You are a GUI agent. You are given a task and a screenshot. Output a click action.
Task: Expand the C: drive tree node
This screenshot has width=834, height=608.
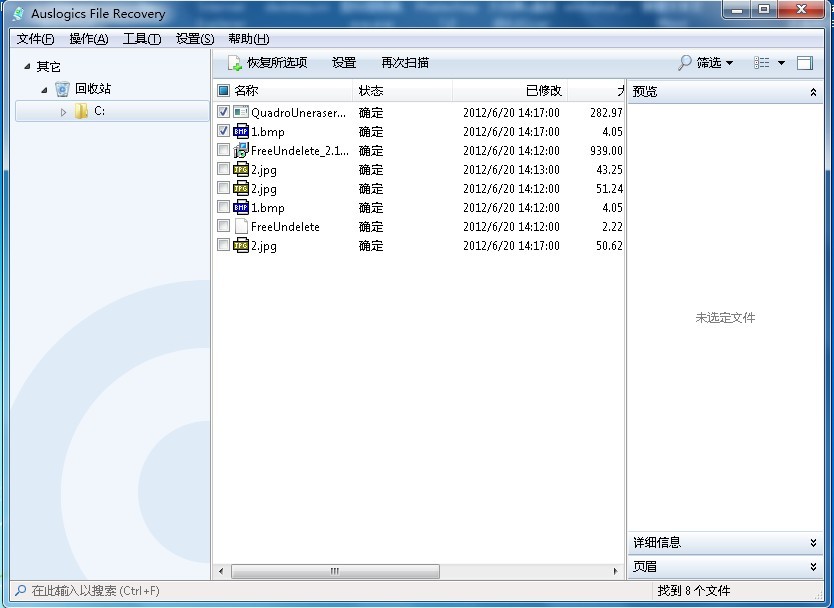point(64,112)
